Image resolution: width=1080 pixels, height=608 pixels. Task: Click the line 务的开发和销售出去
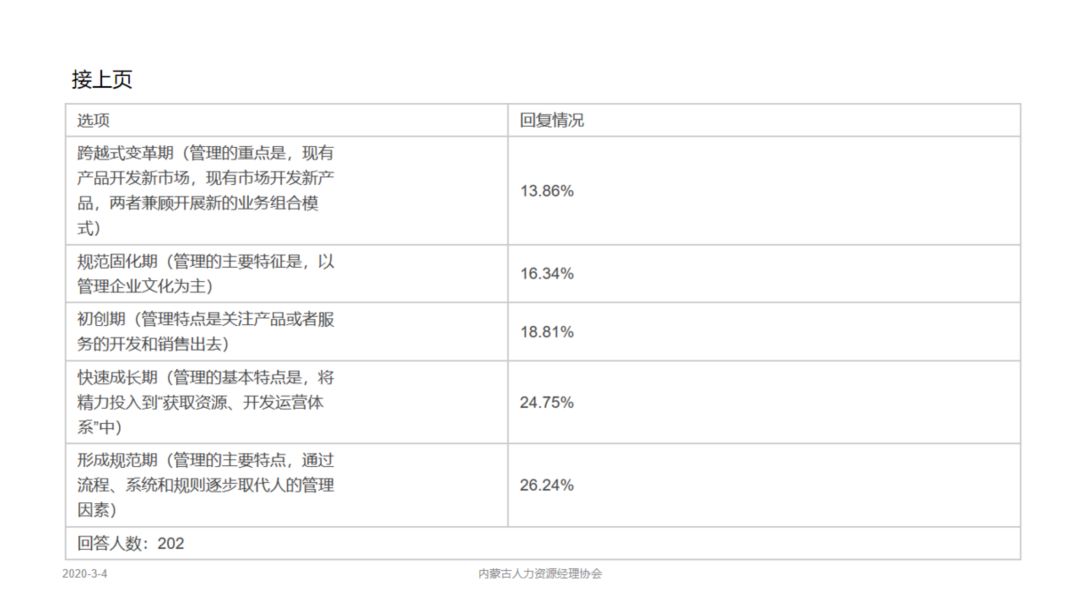(153, 344)
